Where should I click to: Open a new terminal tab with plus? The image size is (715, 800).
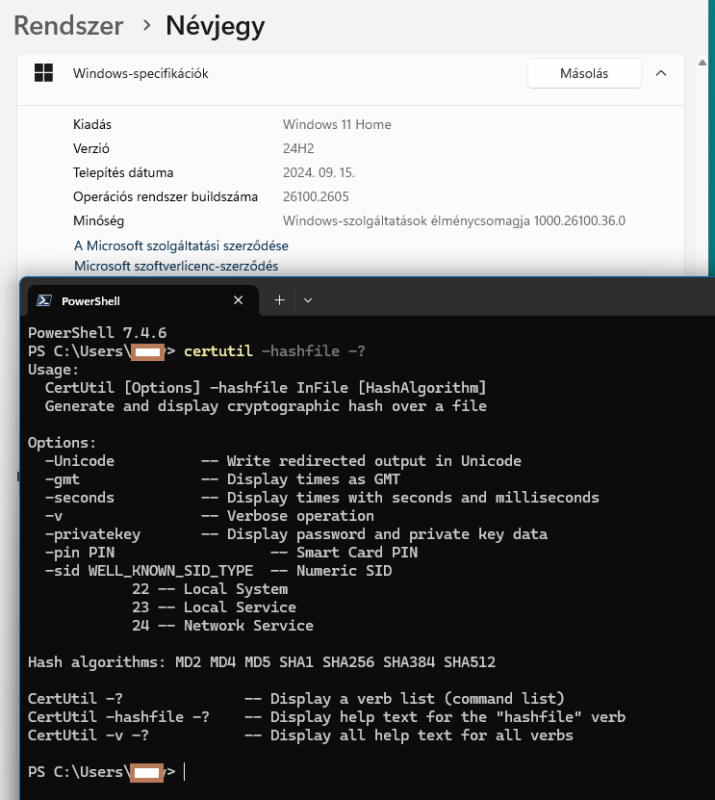[279, 300]
